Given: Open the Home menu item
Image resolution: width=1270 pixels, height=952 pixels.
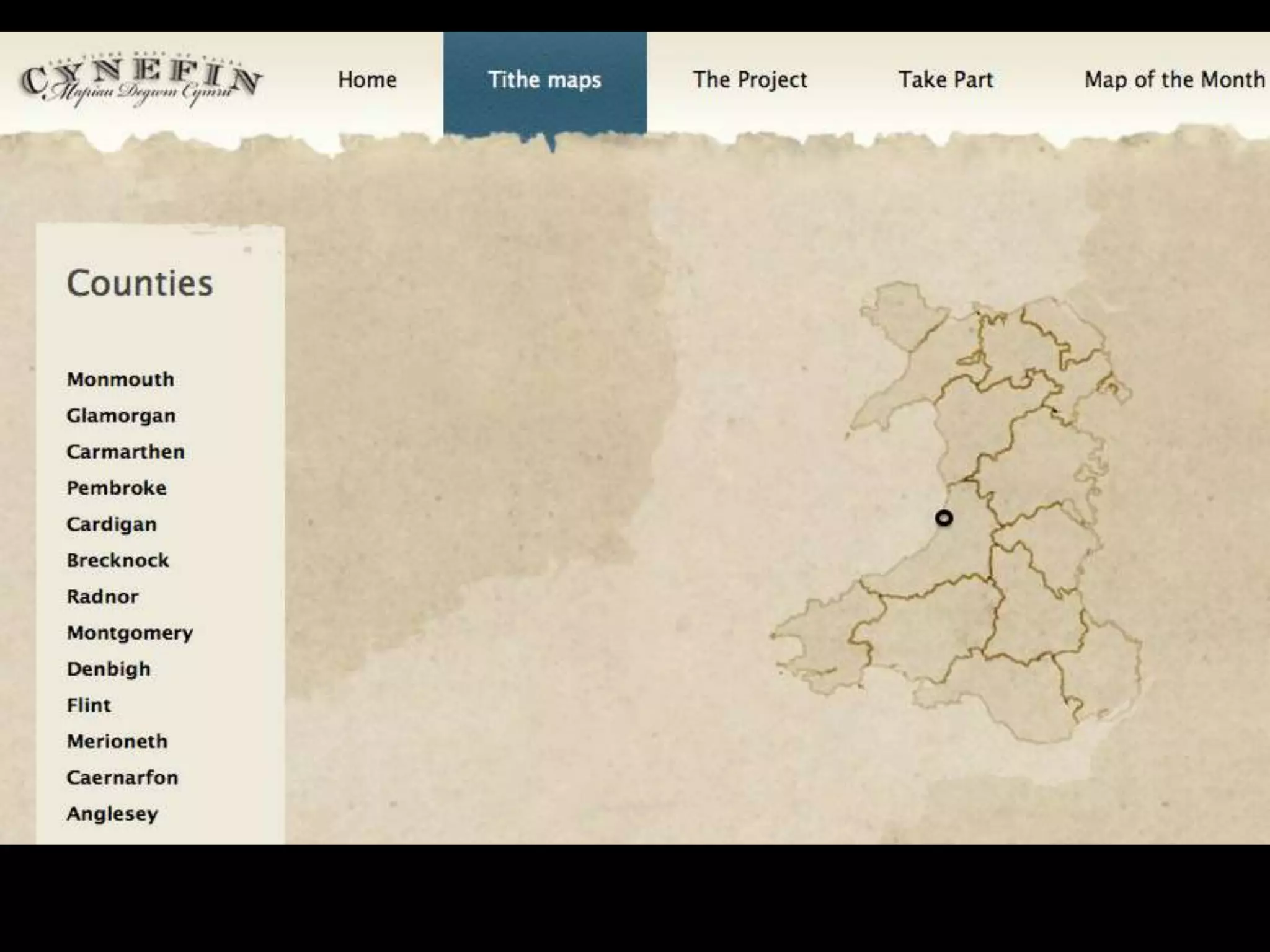Looking at the screenshot, I should [x=367, y=80].
